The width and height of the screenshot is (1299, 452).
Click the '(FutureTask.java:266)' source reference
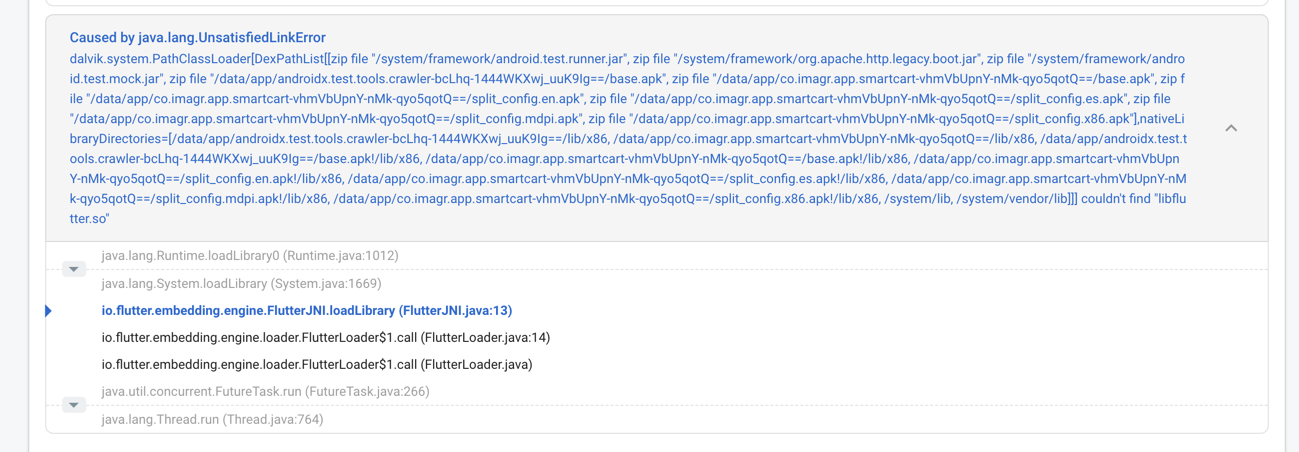tap(367, 392)
